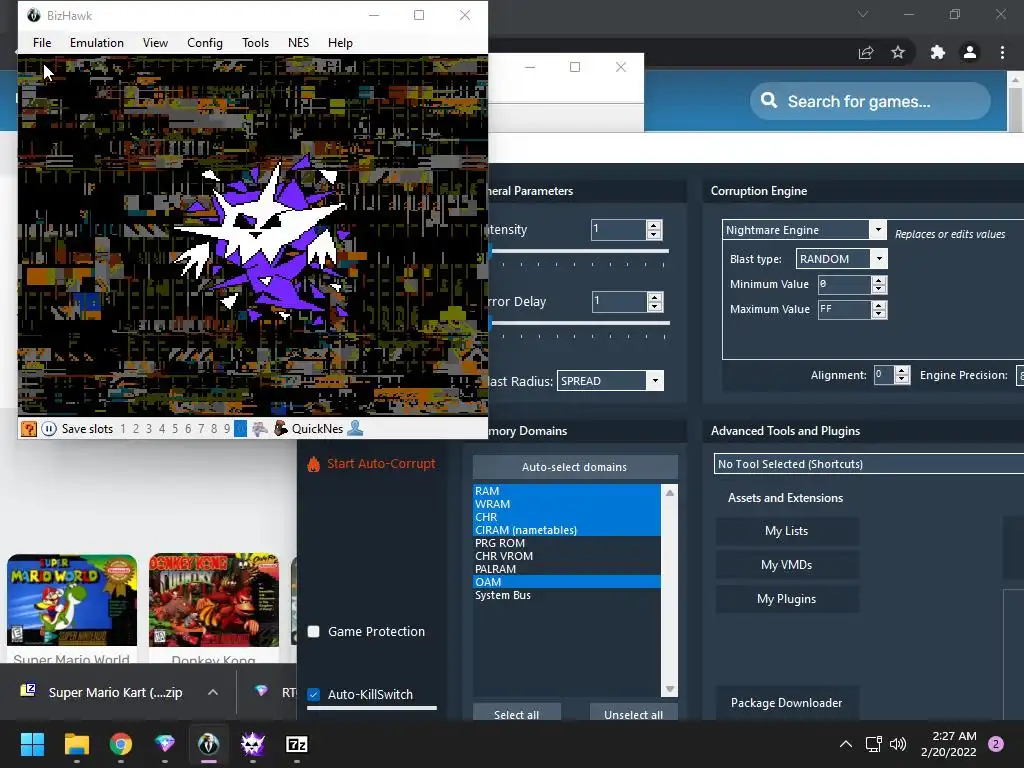Click the Auto-select domains button
Viewport: 1024px width, 768px height.
tap(575, 467)
